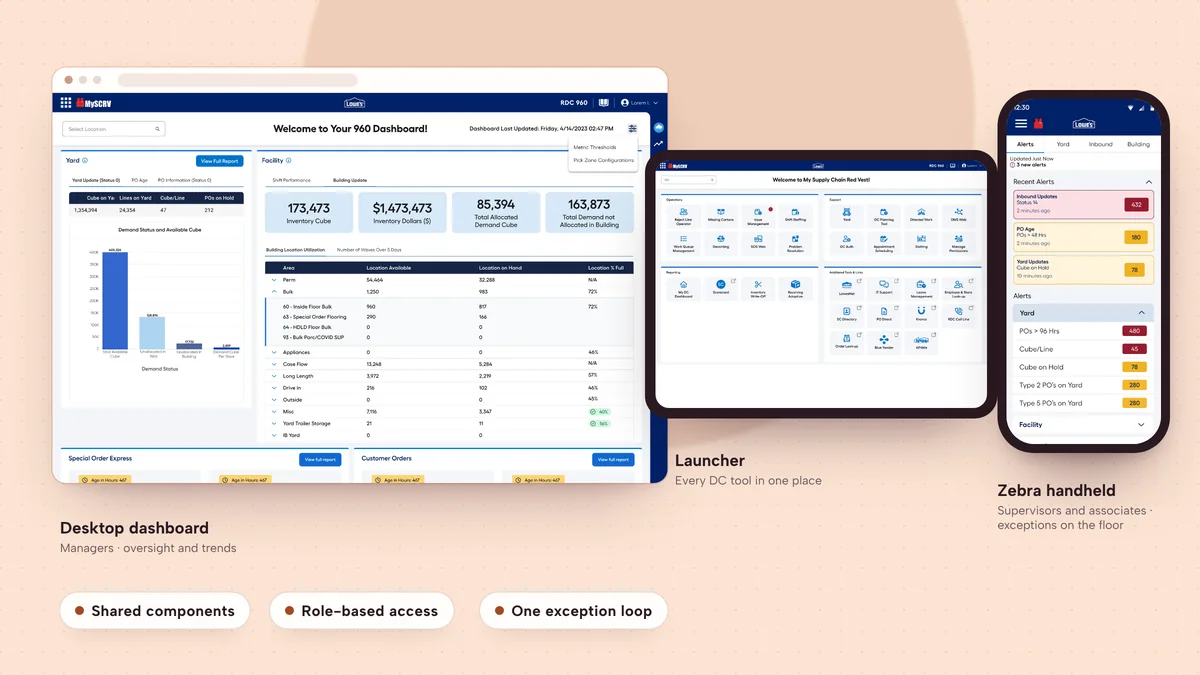Expand the Perm row in utilization table
Viewport: 1200px width, 675px height.
[x=273, y=280]
